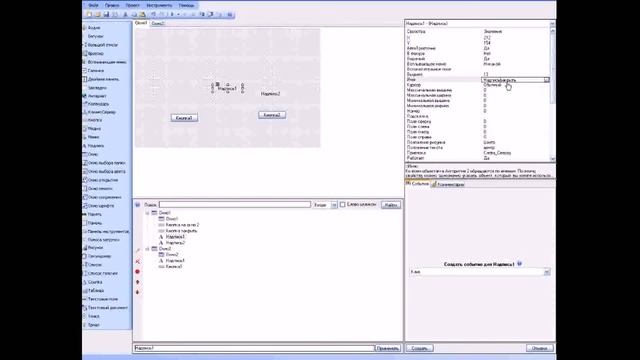This screenshot has width=640, height=360.
Task: Select the Медиа component
Action: pos(94,129)
